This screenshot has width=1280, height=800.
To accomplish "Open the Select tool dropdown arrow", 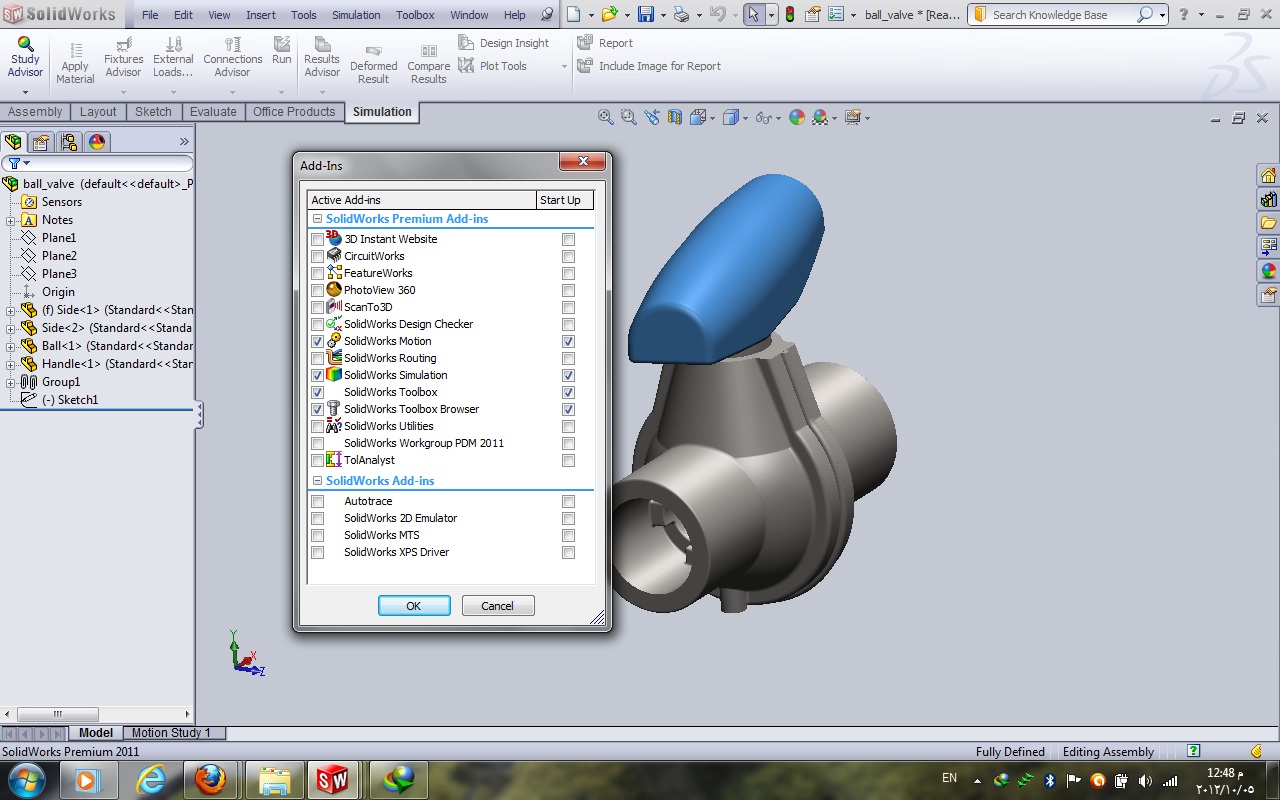I will click(771, 15).
